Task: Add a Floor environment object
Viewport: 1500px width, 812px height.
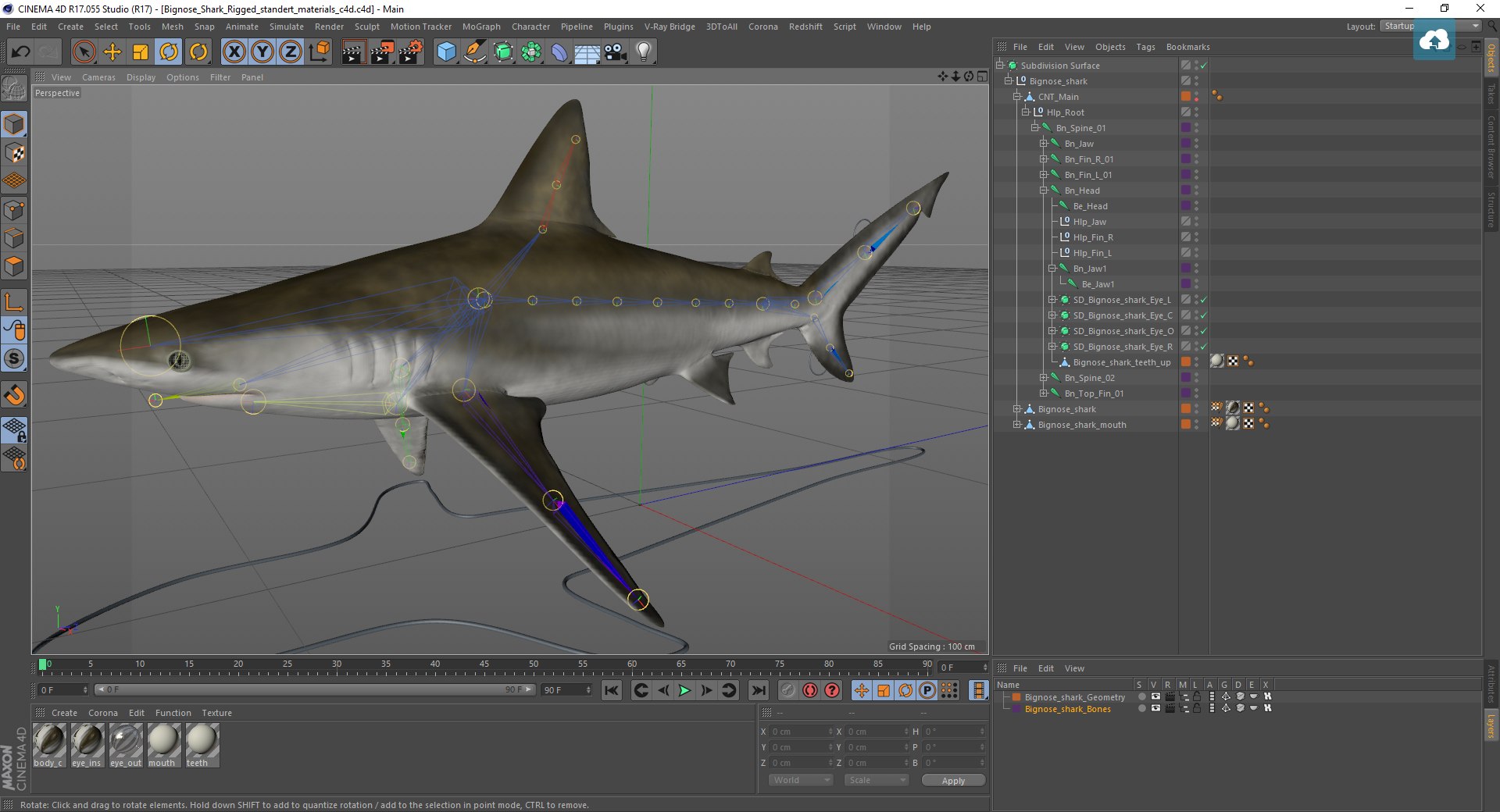Action: tap(587, 52)
